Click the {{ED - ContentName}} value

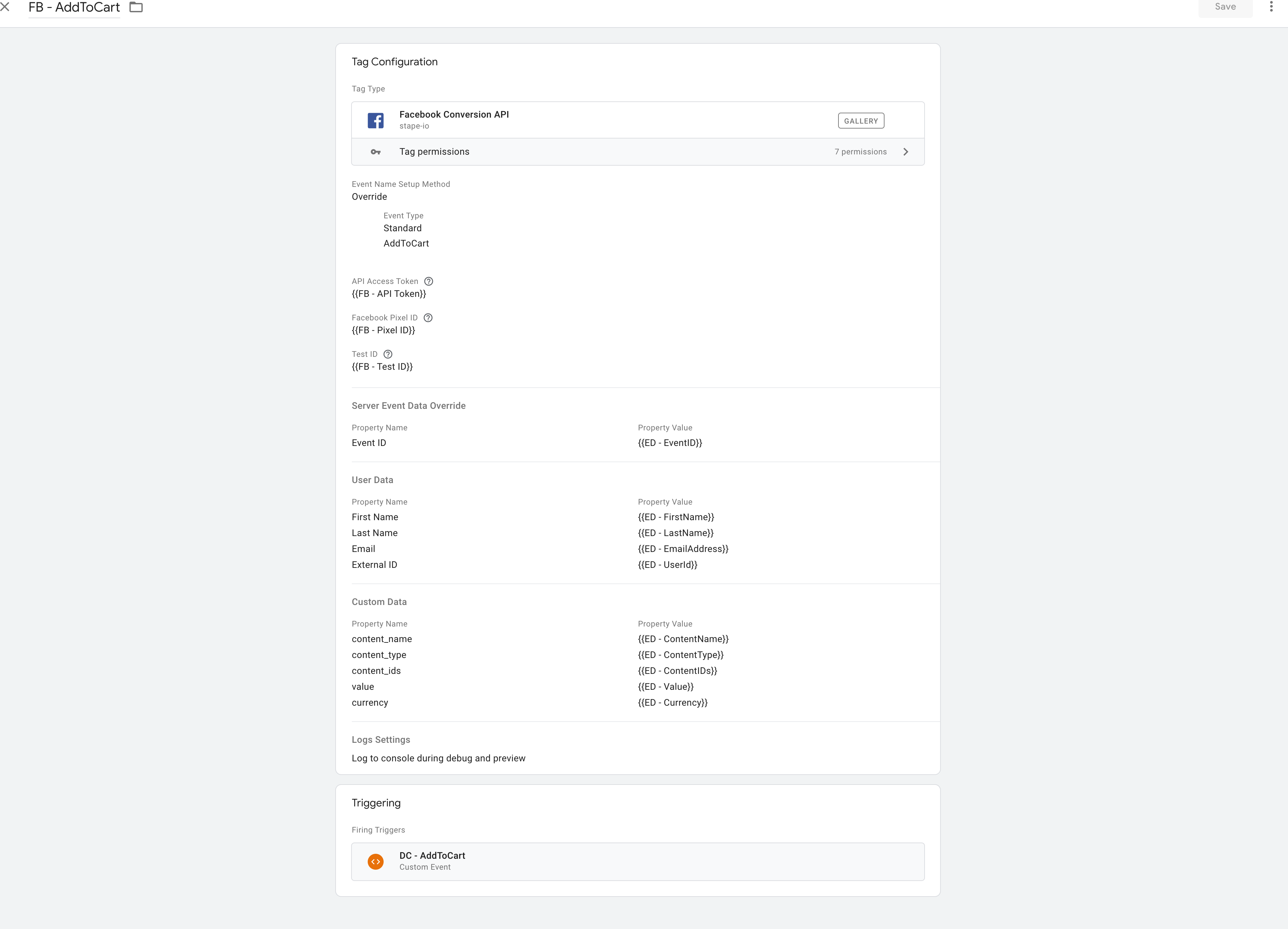683,639
